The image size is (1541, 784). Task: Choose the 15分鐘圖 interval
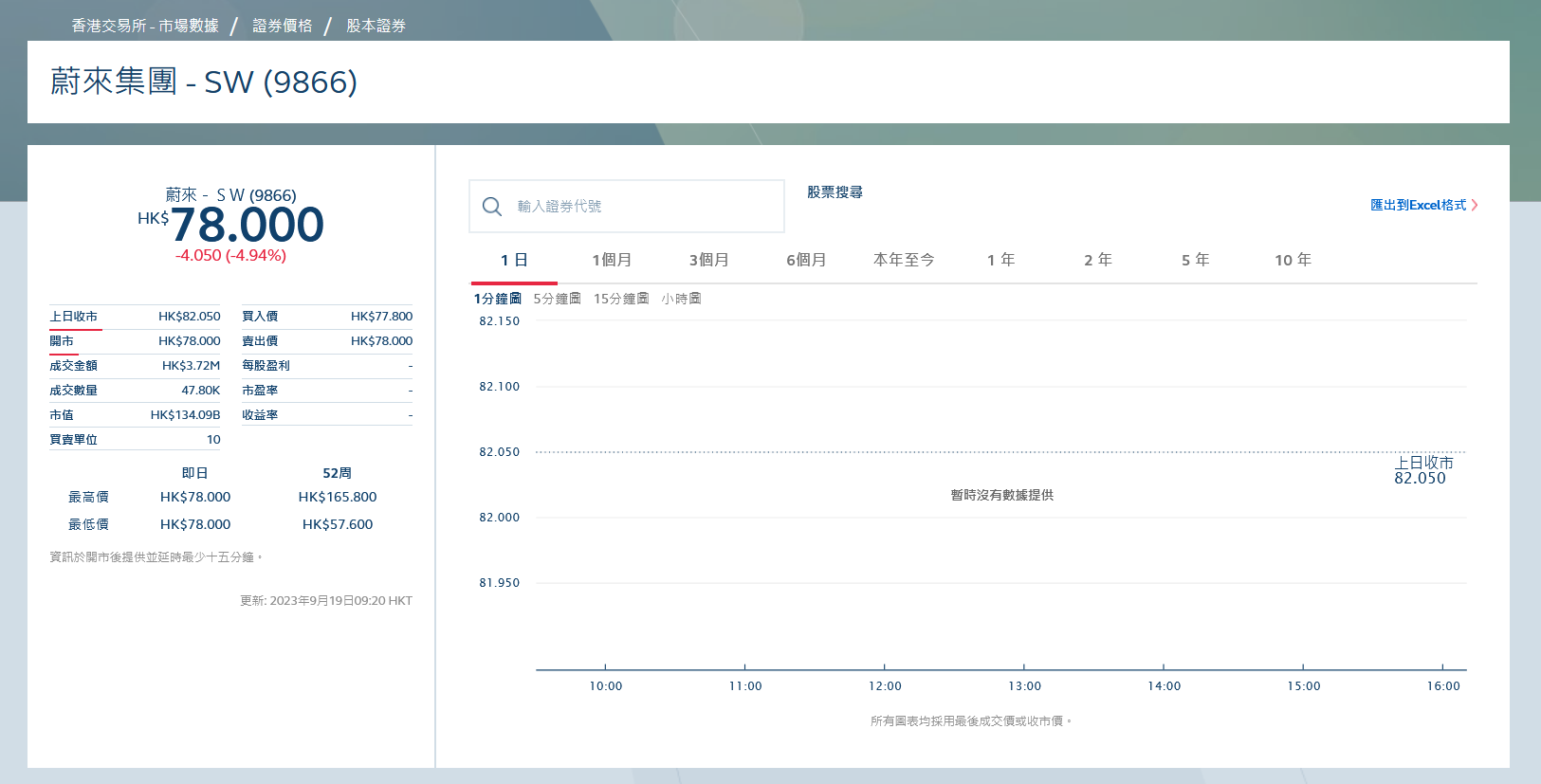621,299
